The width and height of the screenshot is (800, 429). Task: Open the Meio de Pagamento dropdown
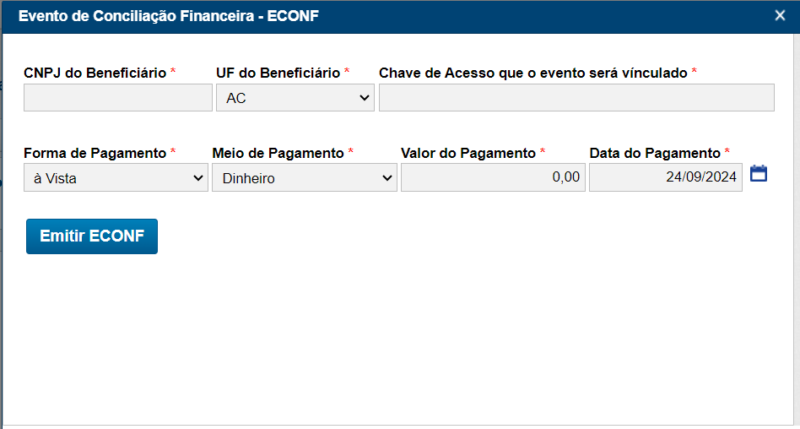click(304, 178)
